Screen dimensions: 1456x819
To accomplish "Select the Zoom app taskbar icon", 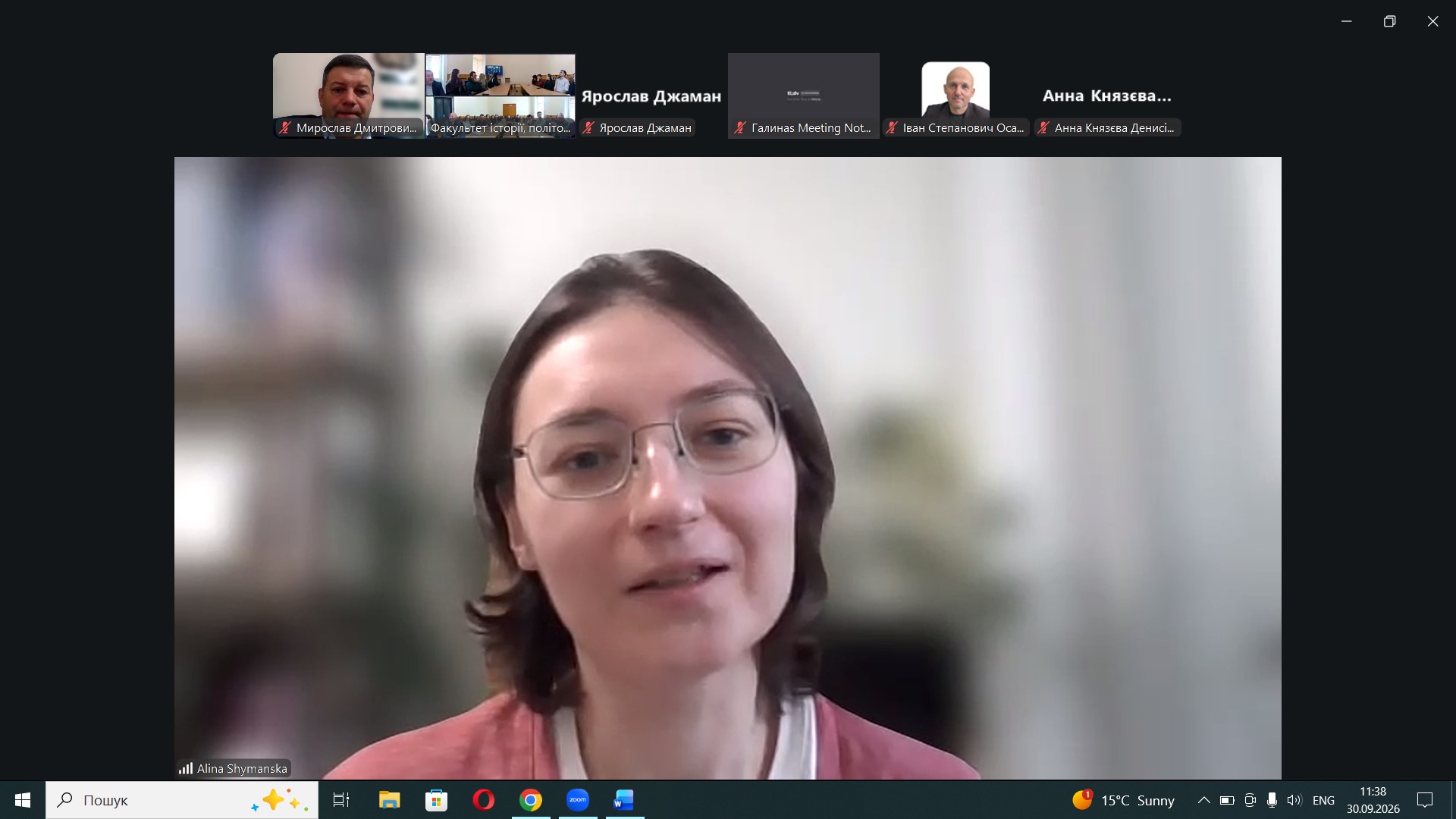I will (x=578, y=800).
